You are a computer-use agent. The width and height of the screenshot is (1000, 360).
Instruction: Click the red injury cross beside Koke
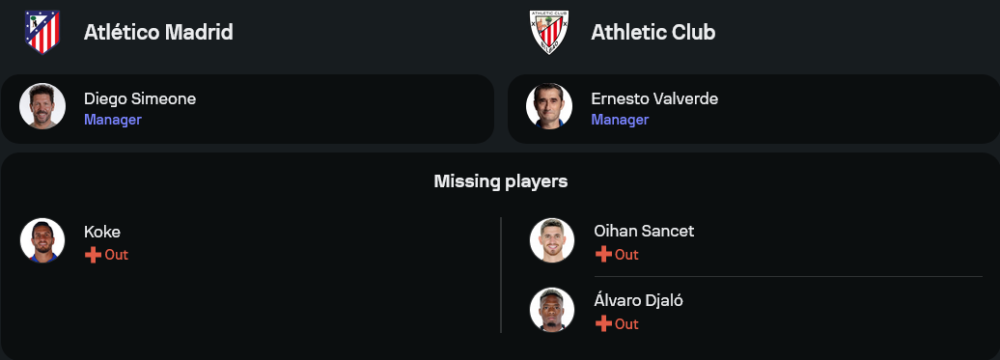[93, 255]
